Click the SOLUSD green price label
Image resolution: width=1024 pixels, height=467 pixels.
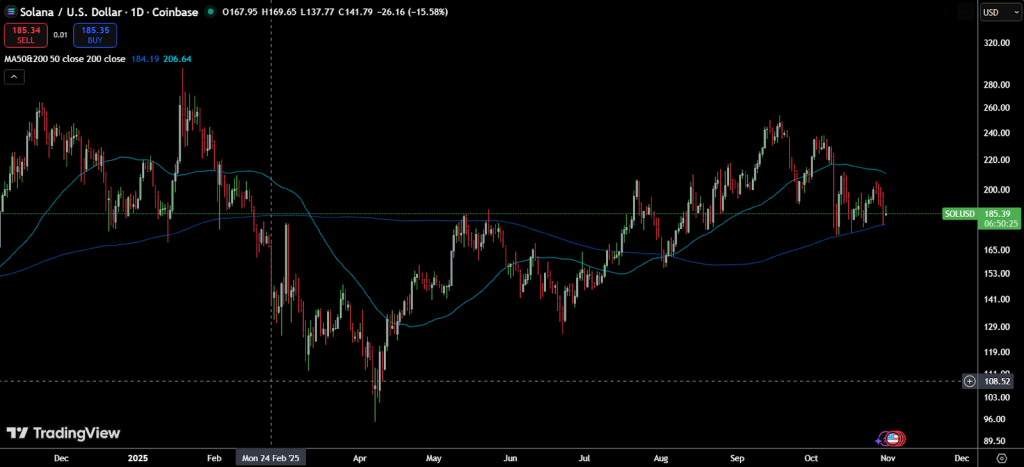[959, 214]
